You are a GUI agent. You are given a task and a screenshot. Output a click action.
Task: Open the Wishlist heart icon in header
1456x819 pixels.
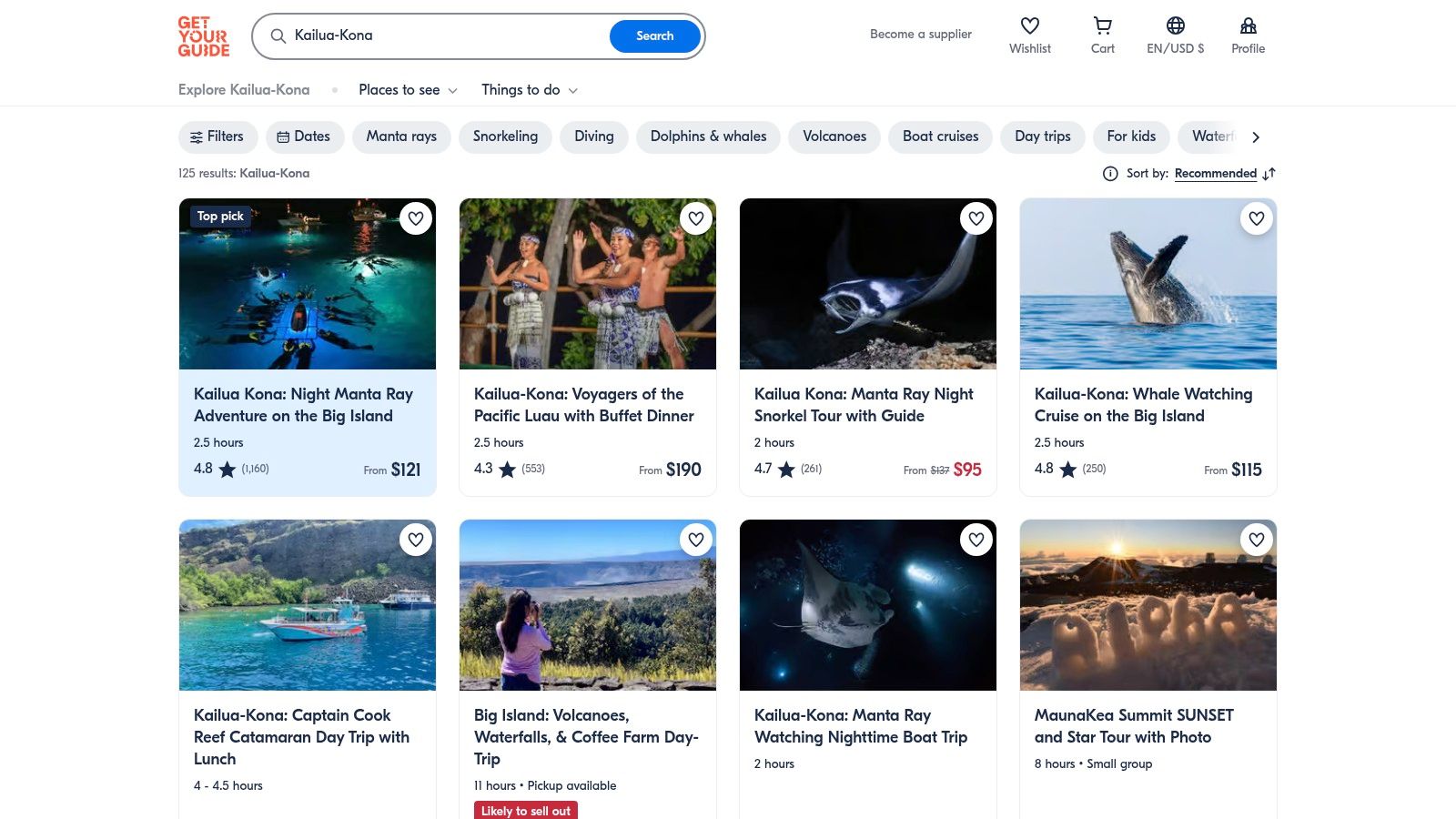[x=1029, y=26]
